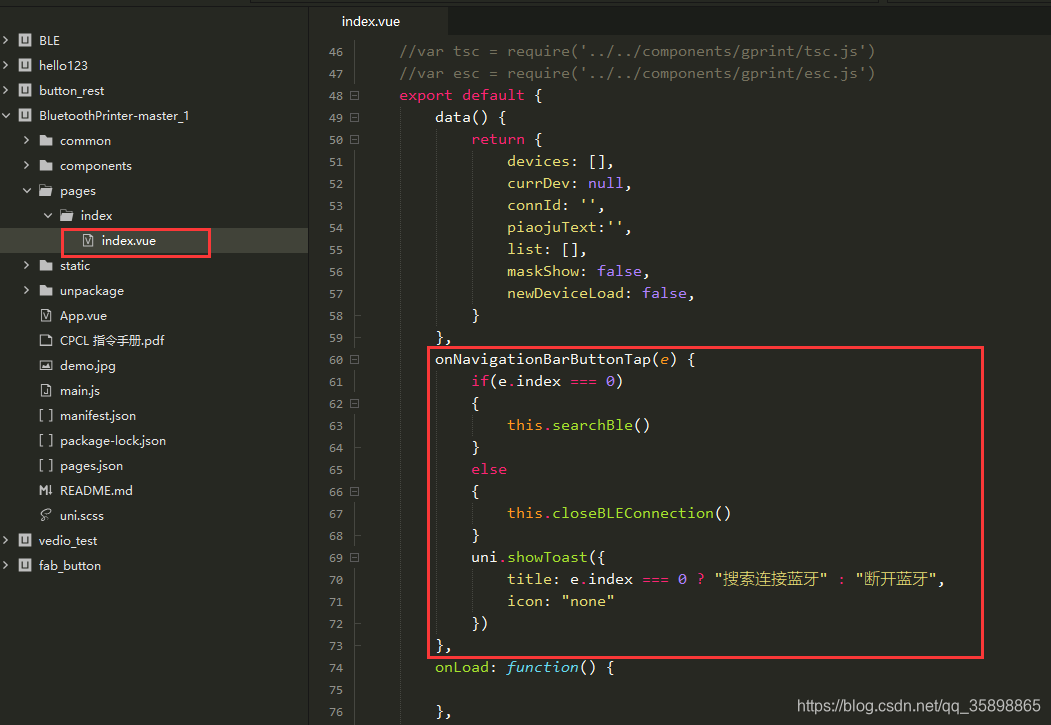
Task: Click 'piaojuText' on line 54
Action: tap(552, 227)
